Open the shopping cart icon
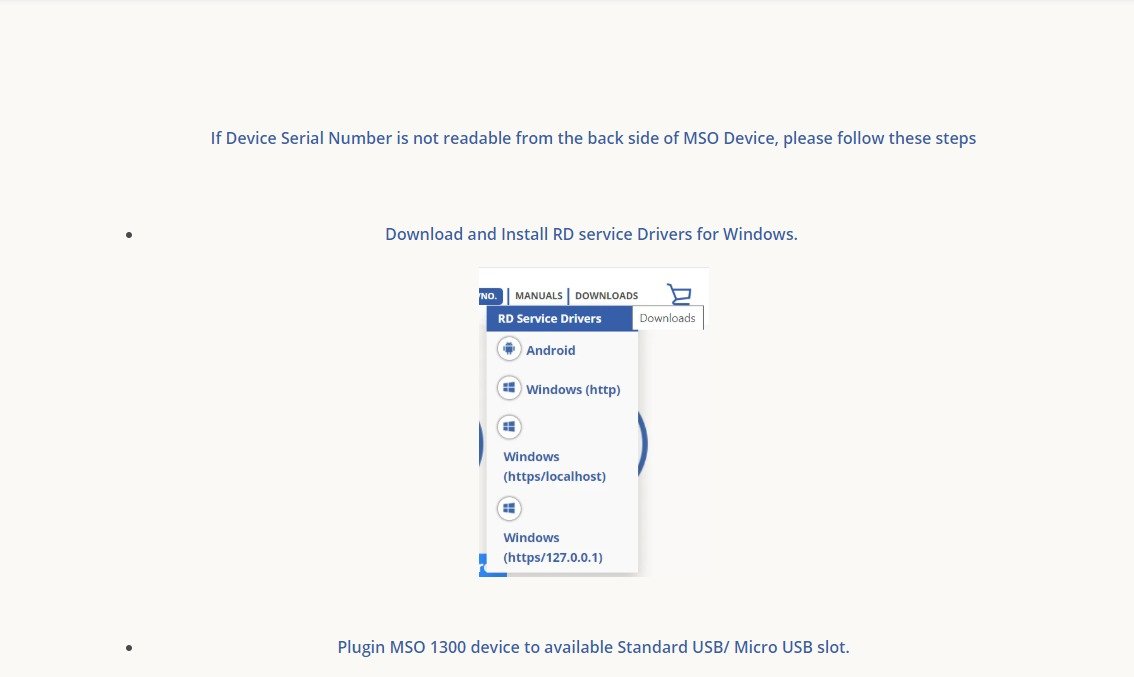 point(679,294)
